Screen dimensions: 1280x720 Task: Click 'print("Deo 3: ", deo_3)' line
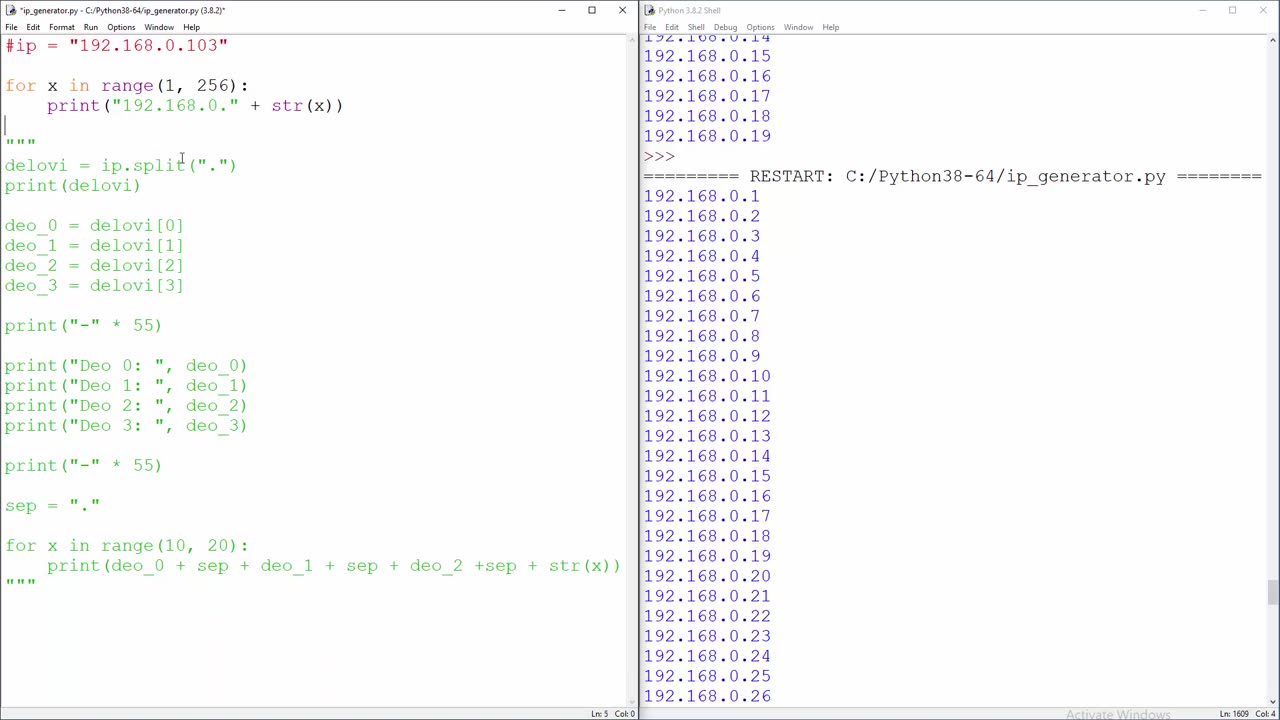126,426
